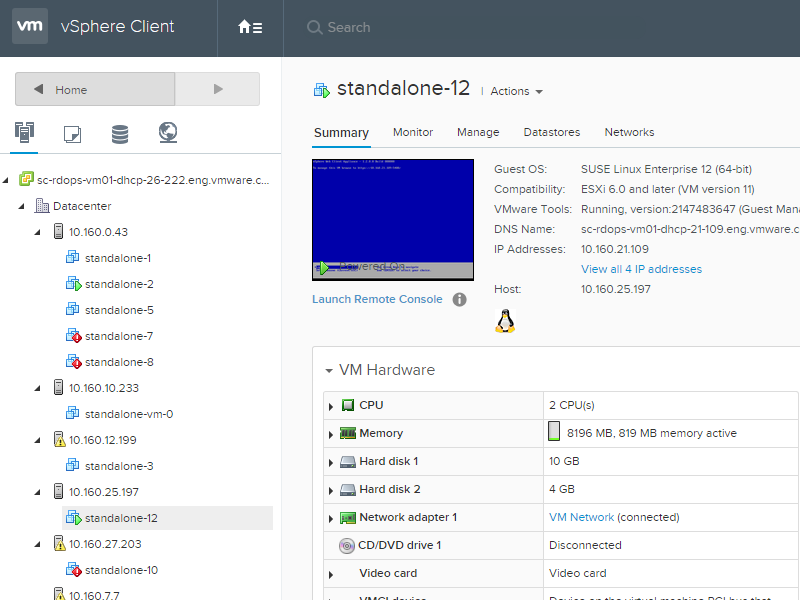The height and width of the screenshot is (600, 800).
Task: Click Launch Remote Console link
Action: click(377, 299)
